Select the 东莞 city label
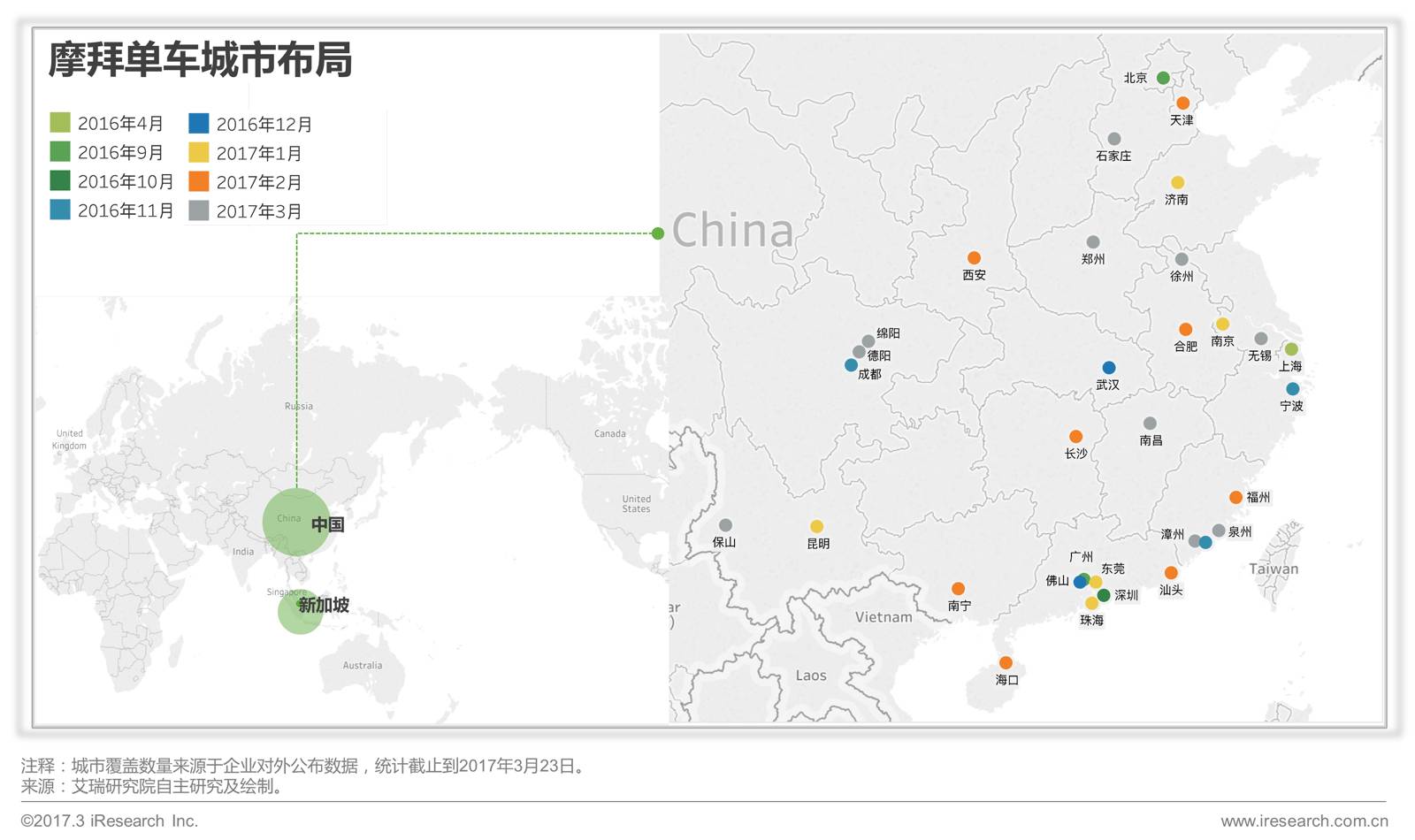Screen dimensions: 1415x840 click(1113, 569)
